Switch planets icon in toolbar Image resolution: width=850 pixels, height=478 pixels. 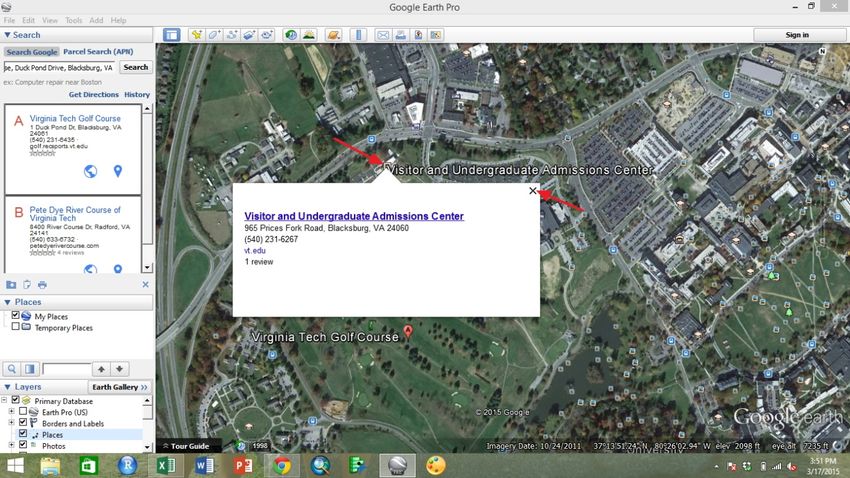pos(333,35)
